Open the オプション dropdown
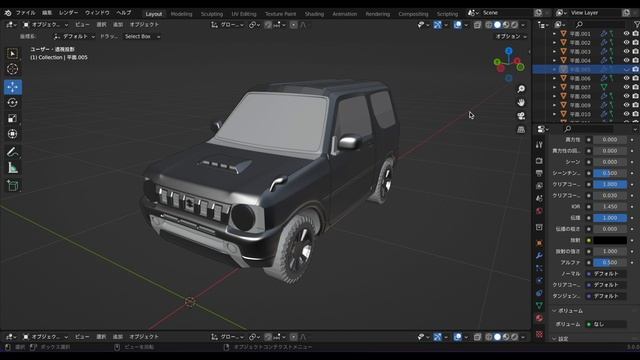 [x=511, y=36]
